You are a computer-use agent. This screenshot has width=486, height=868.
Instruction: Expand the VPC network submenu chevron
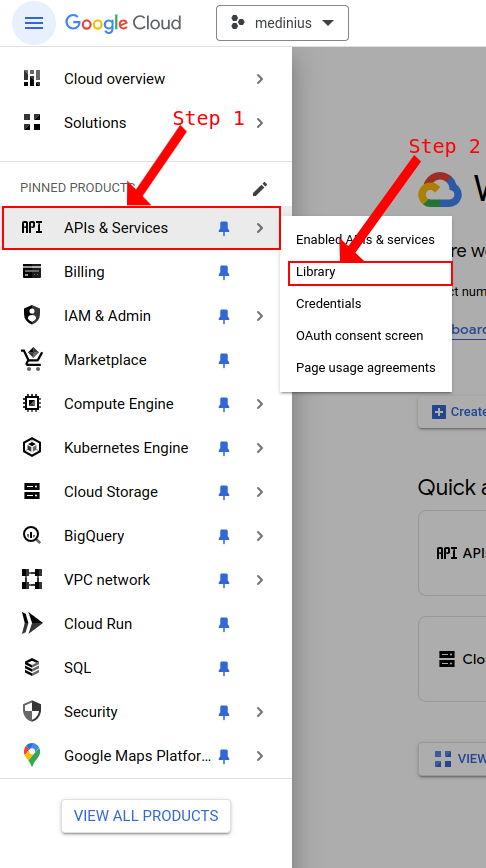pyautogui.click(x=260, y=580)
